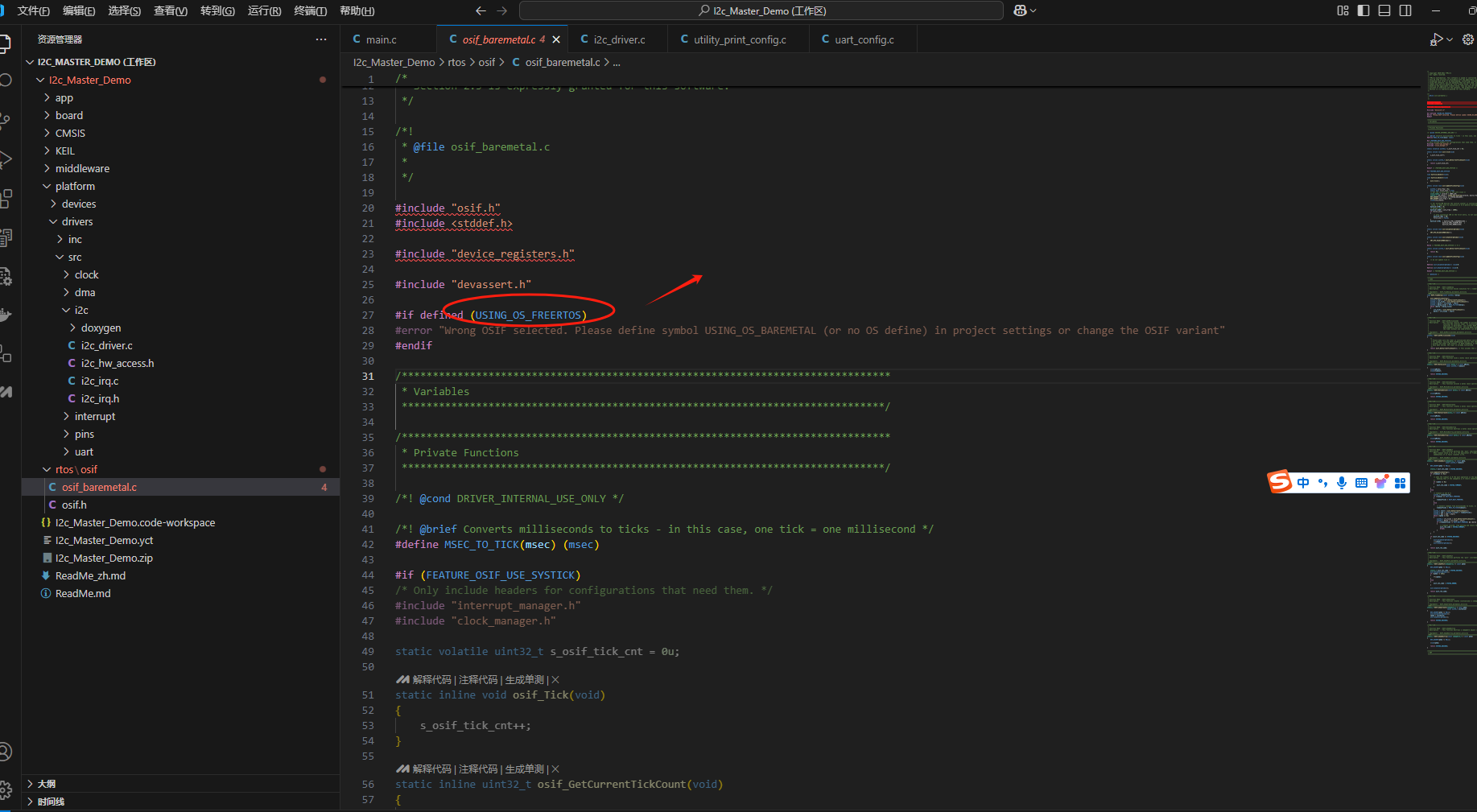The image size is (1477, 812).
Task: Open the Search view in activity bar
Action: pos(5,80)
